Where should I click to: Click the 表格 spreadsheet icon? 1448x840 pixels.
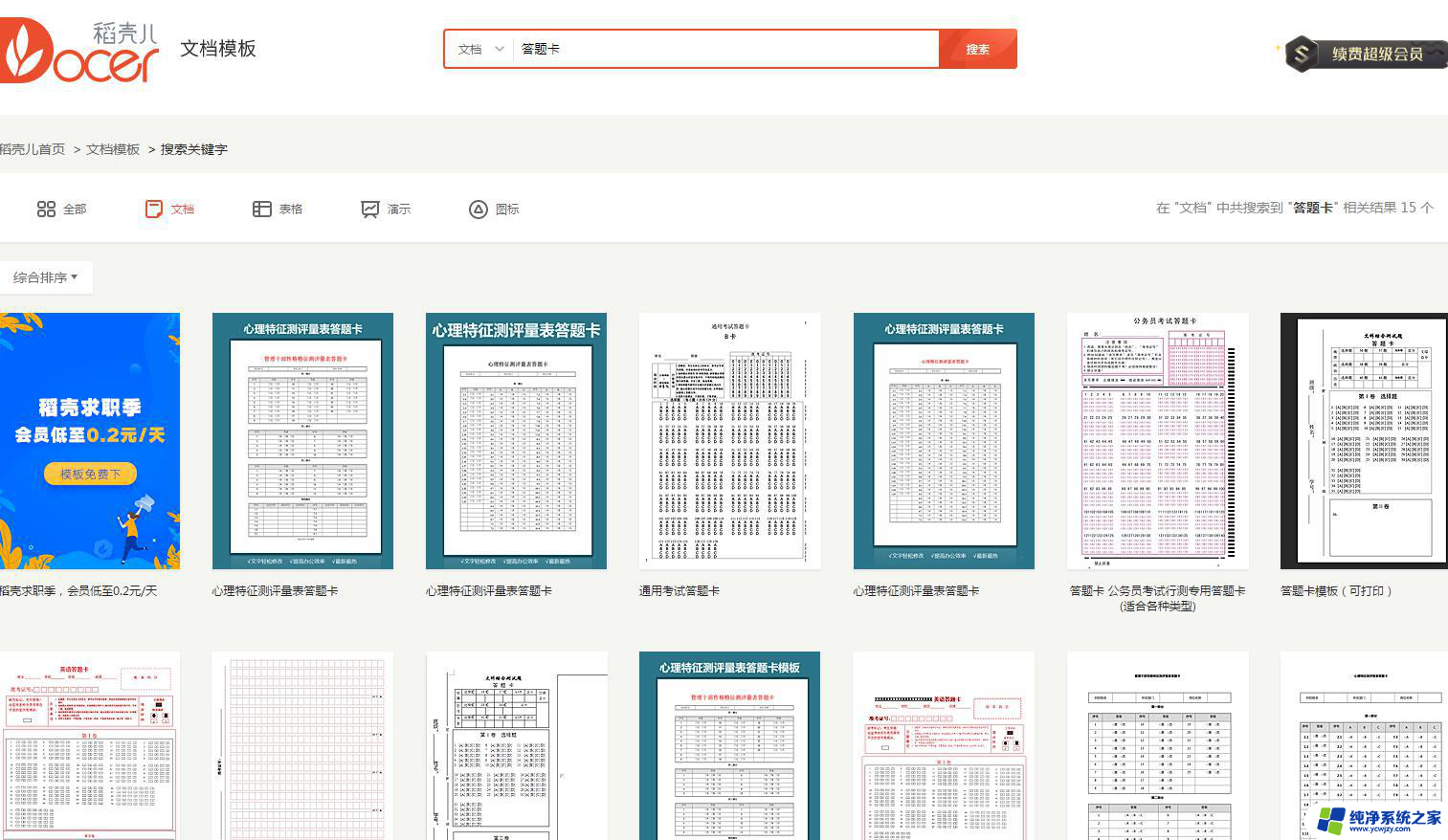pyautogui.click(x=261, y=209)
